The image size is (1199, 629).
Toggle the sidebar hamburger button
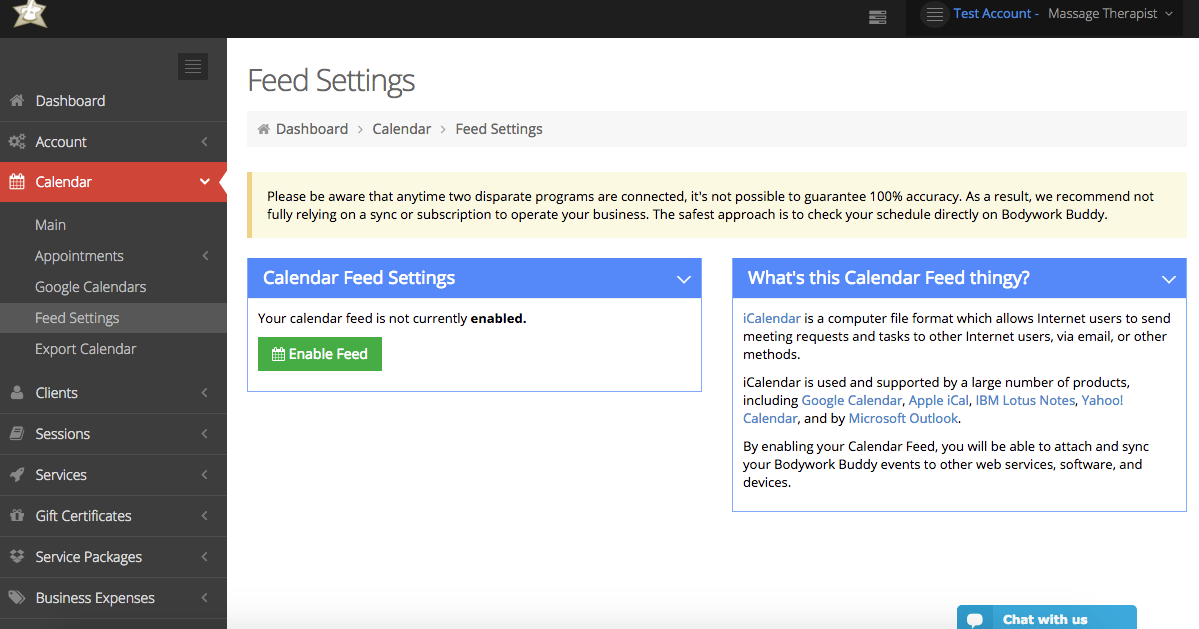pos(193,67)
